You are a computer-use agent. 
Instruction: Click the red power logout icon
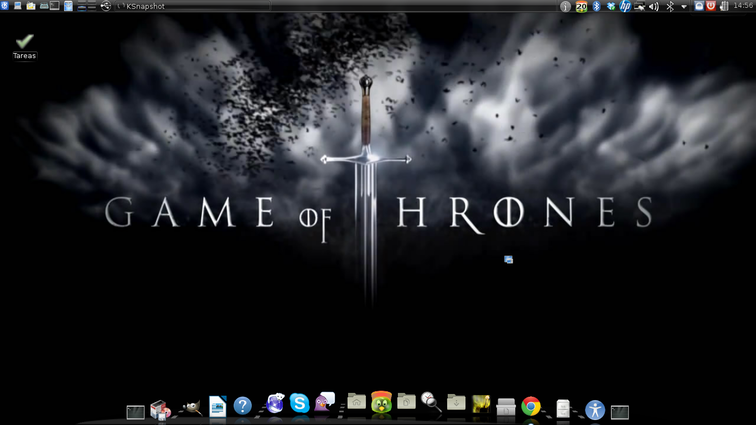[711, 6]
